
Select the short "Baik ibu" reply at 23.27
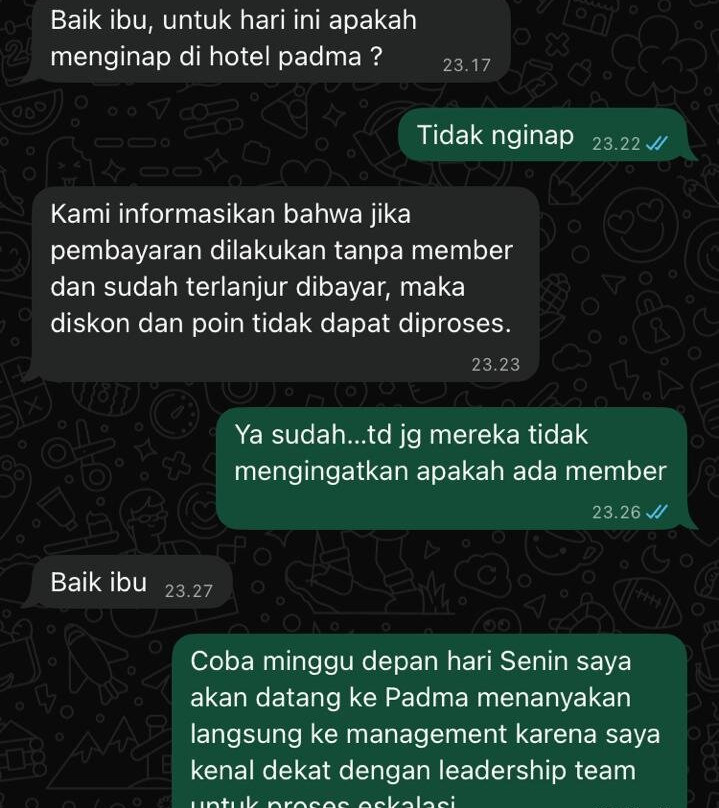pos(130,582)
